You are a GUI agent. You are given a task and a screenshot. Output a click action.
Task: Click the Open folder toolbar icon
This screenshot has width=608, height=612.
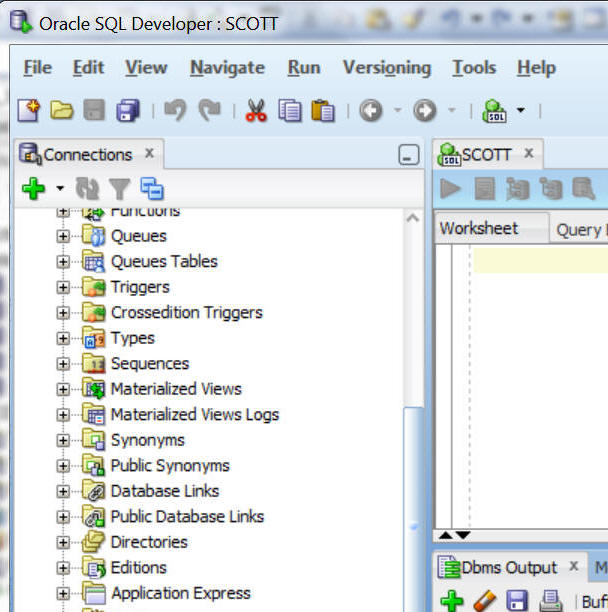(x=62, y=110)
